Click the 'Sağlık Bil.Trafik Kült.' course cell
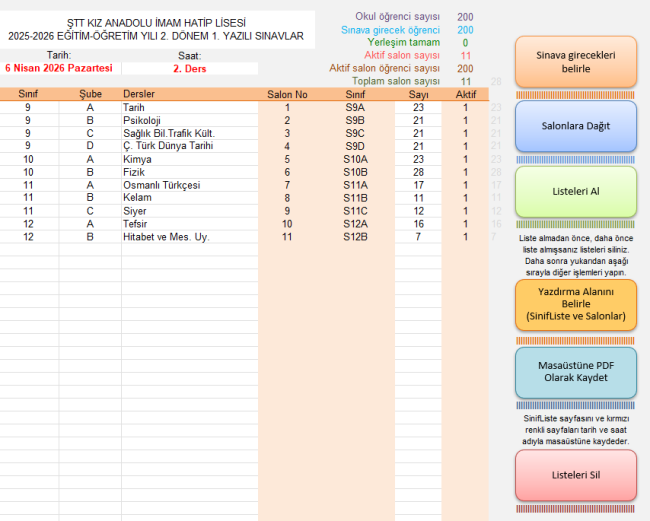650x521 pixels. 168,133
